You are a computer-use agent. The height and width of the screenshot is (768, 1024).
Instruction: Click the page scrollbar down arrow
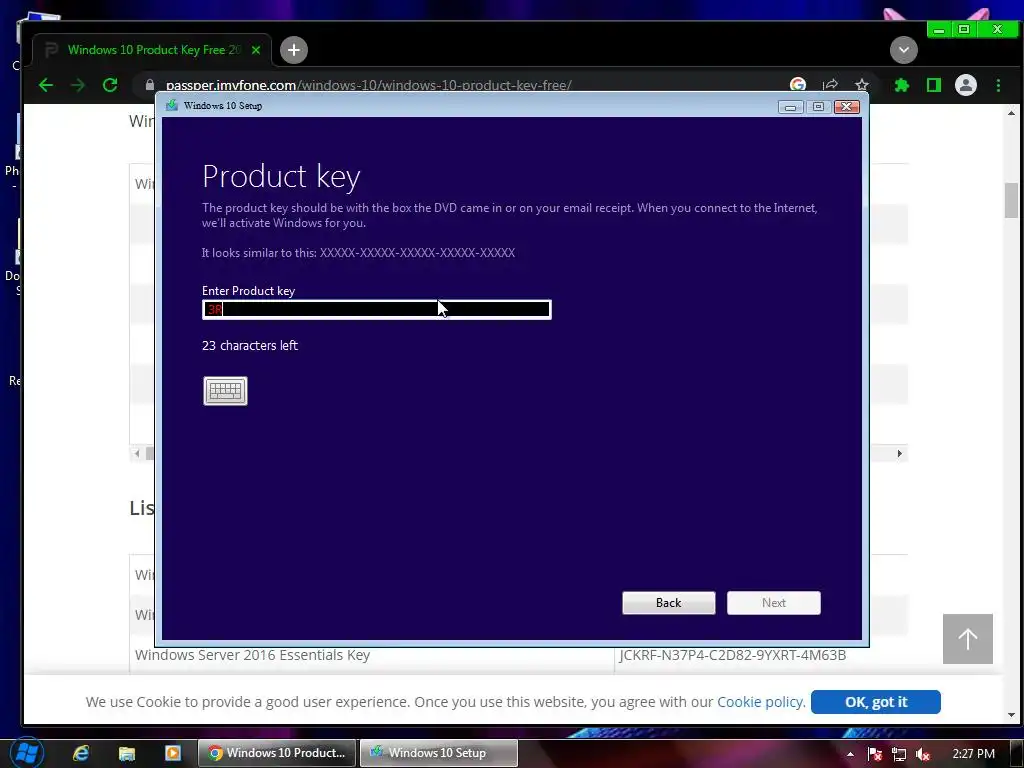point(1011,715)
